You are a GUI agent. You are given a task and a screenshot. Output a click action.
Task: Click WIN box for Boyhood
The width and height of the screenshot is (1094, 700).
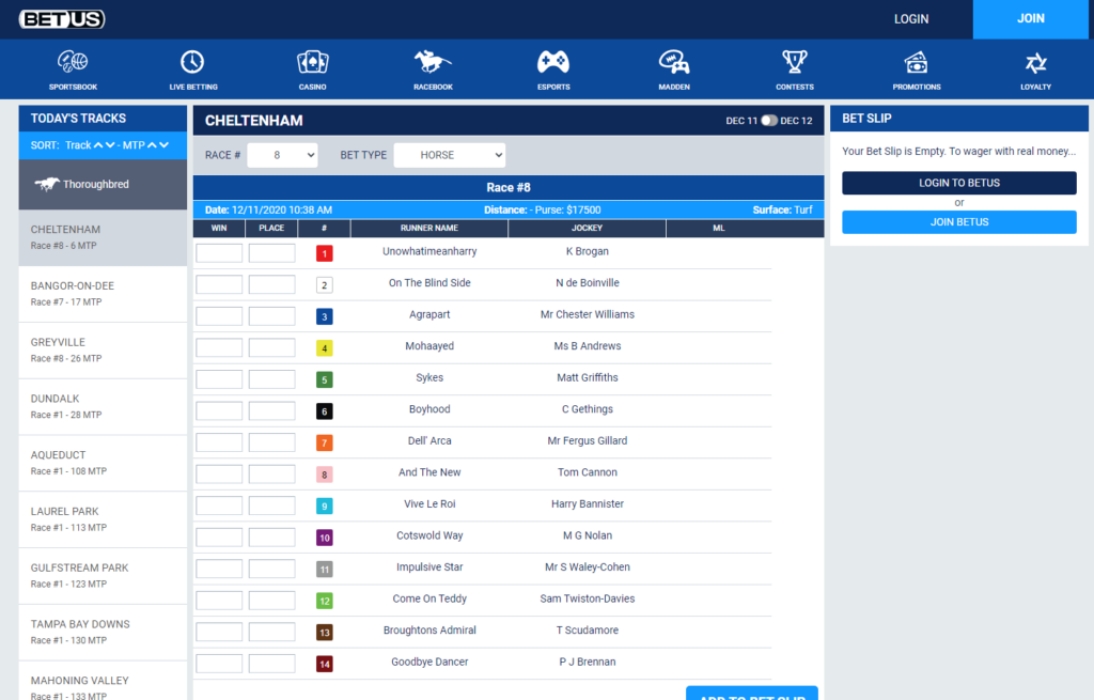(x=219, y=410)
